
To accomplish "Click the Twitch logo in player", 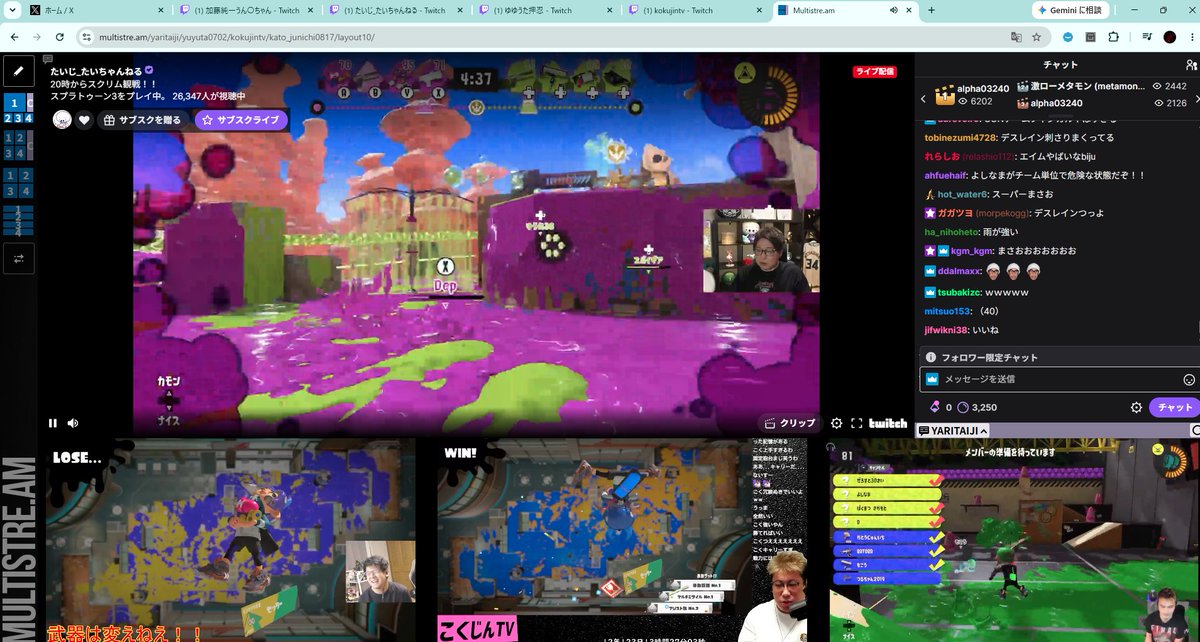I will click(x=887, y=423).
